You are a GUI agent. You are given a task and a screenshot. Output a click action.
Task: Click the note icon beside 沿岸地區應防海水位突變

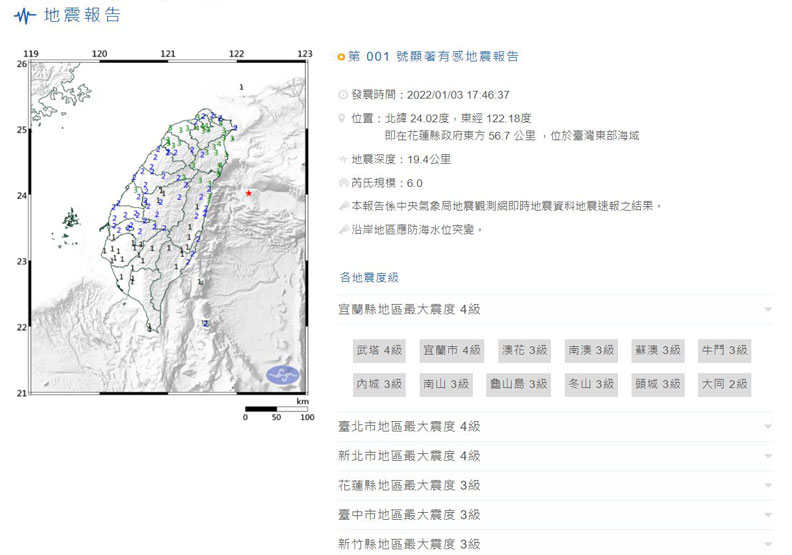(344, 229)
